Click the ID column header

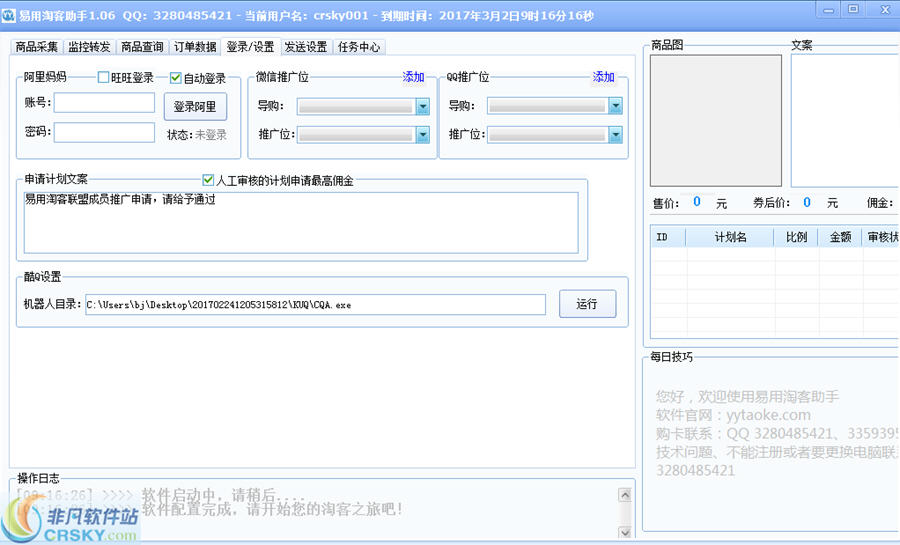[668, 238]
